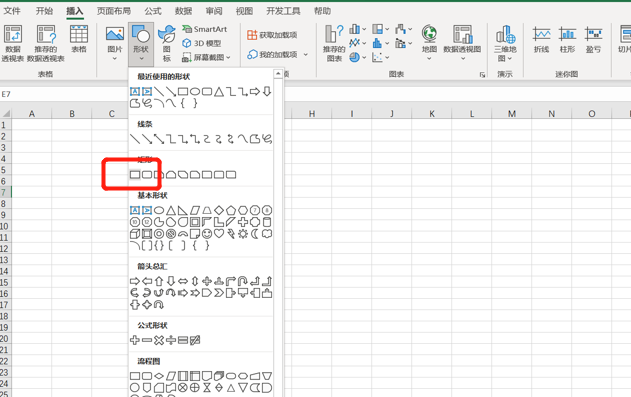Choose the equals sign equation shape
This screenshot has height=397, width=631.
click(183, 340)
